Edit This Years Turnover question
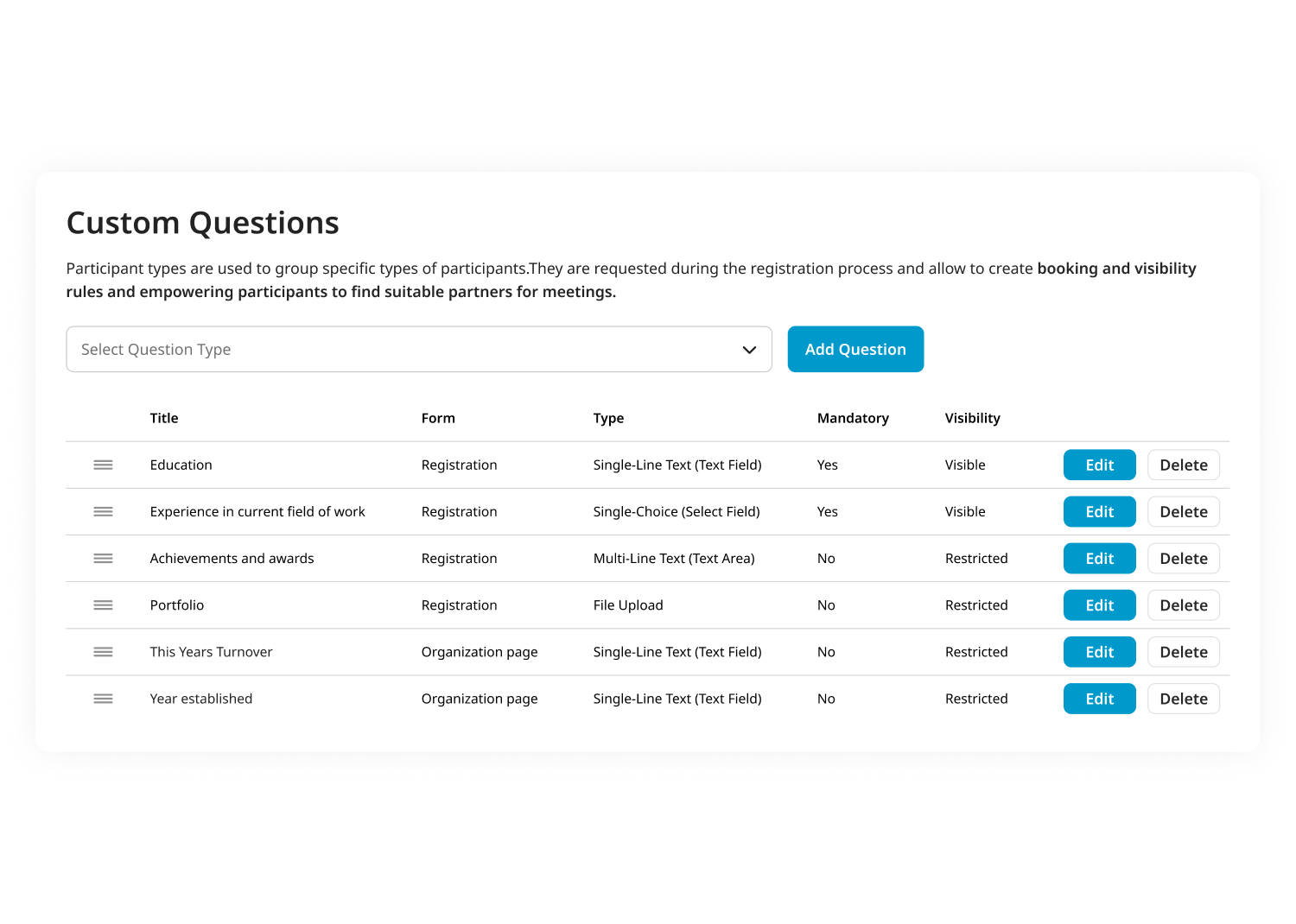The image size is (1296, 924). 1099,651
